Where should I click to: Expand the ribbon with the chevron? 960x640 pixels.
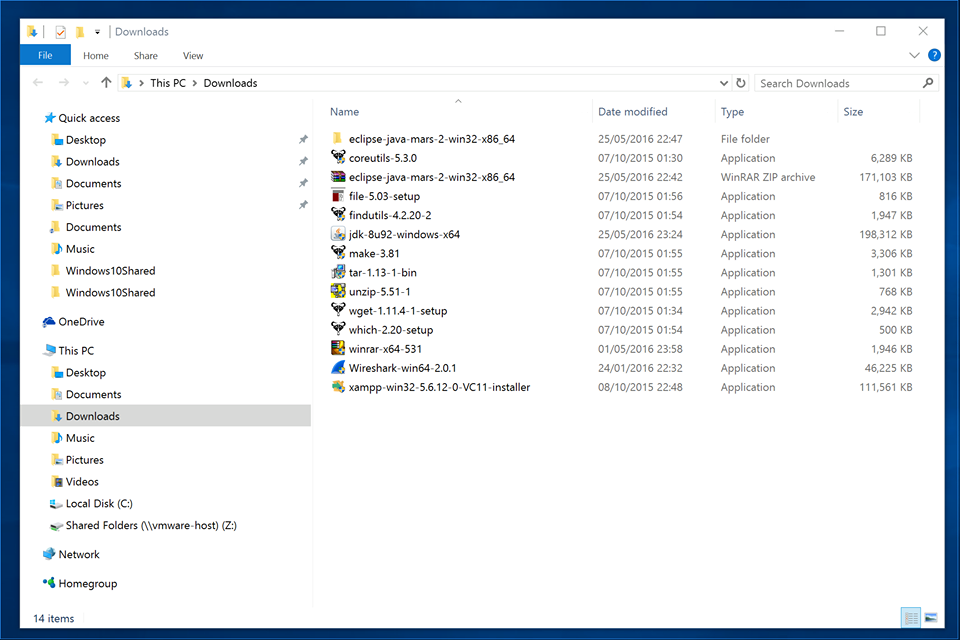pos(914,55)
